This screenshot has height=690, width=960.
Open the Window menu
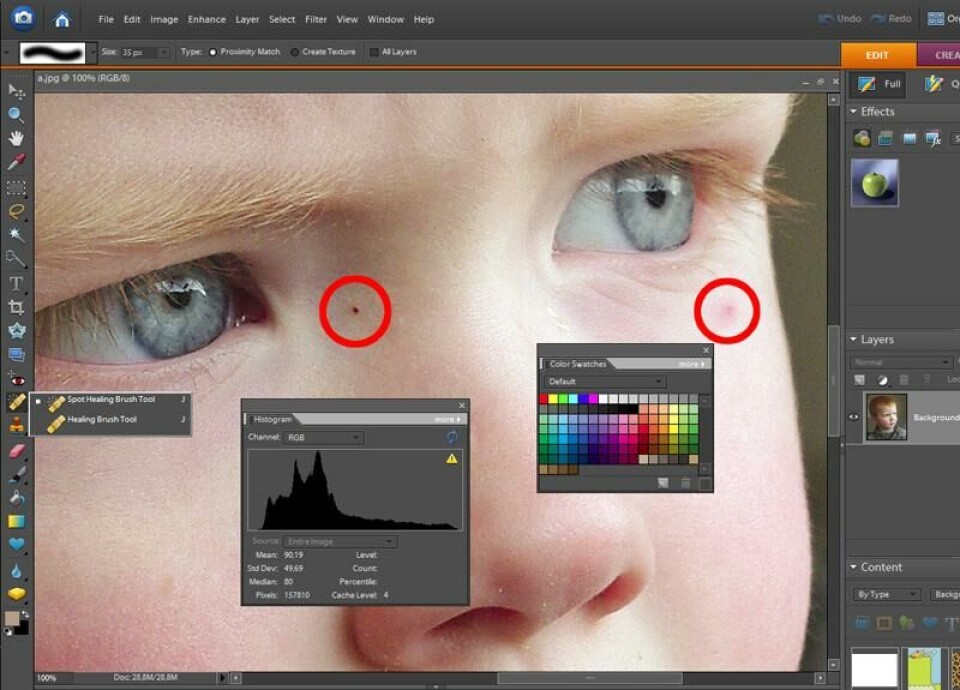(x=385, y=20)
